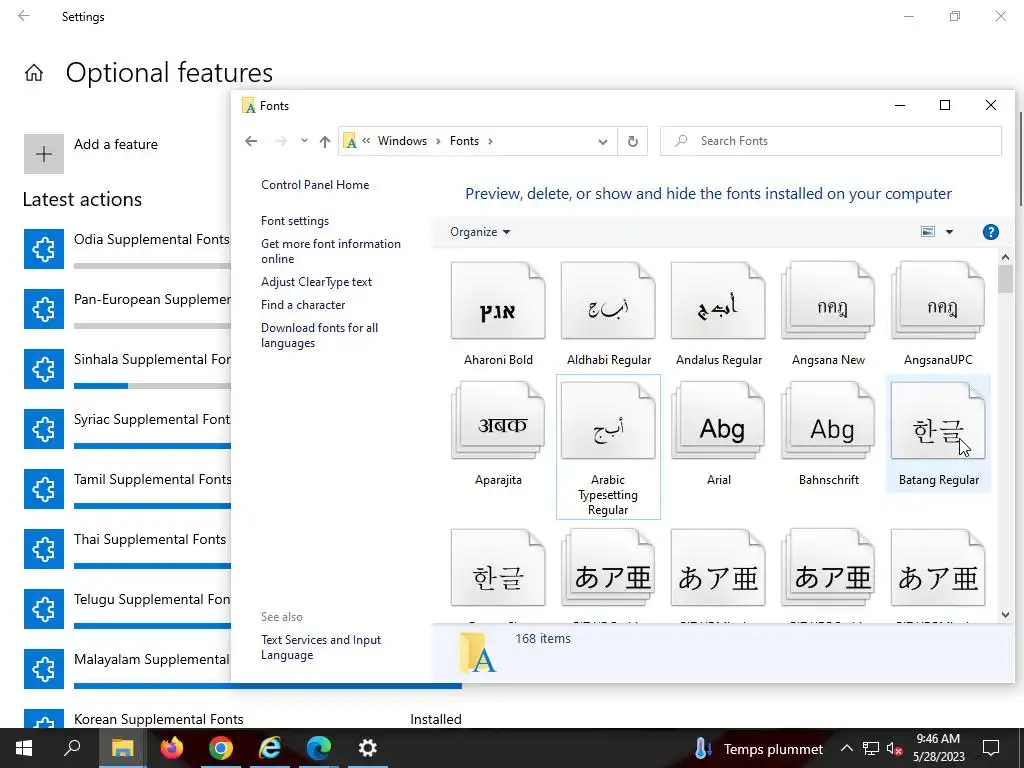Viewport: 1024px width, 768px height.
Task: Open recent locations dropdown arrow
Action: point(304,140)
